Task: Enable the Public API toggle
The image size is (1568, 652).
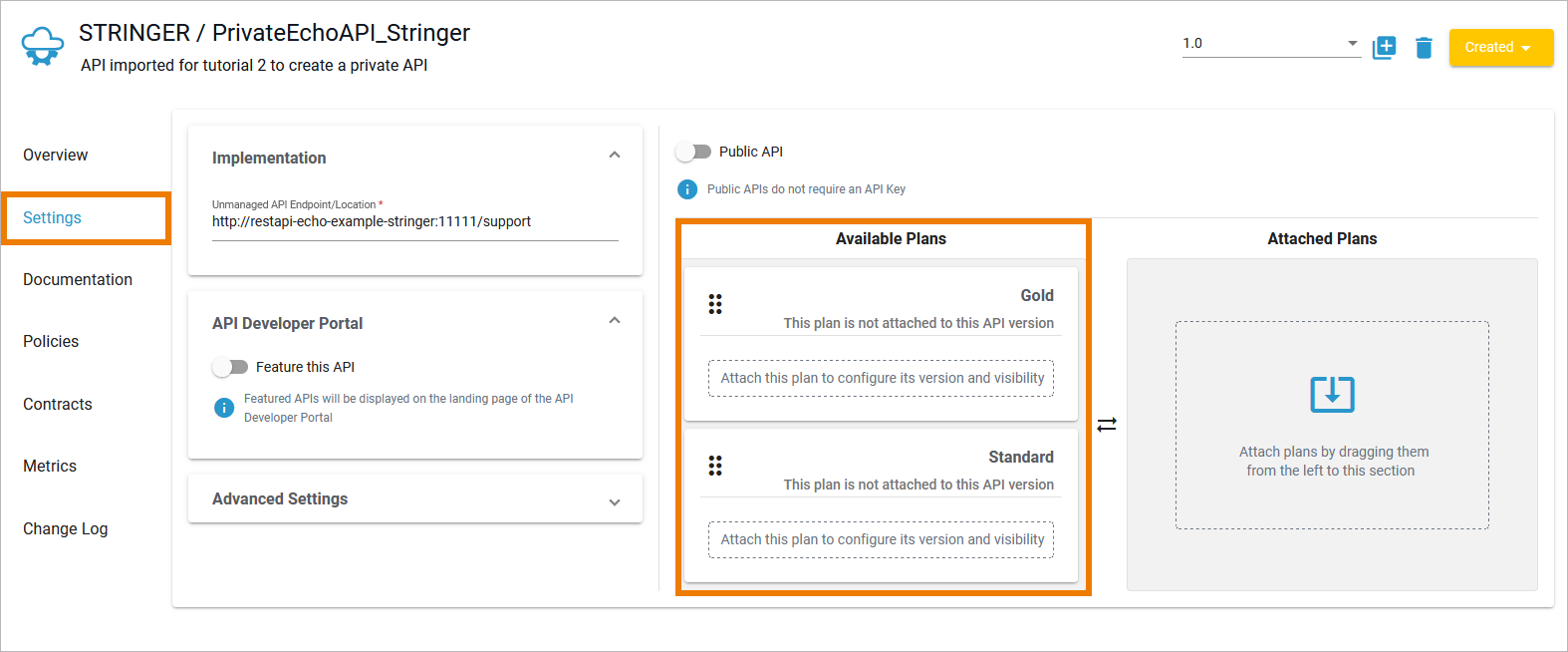Action: tap(693, 152)
